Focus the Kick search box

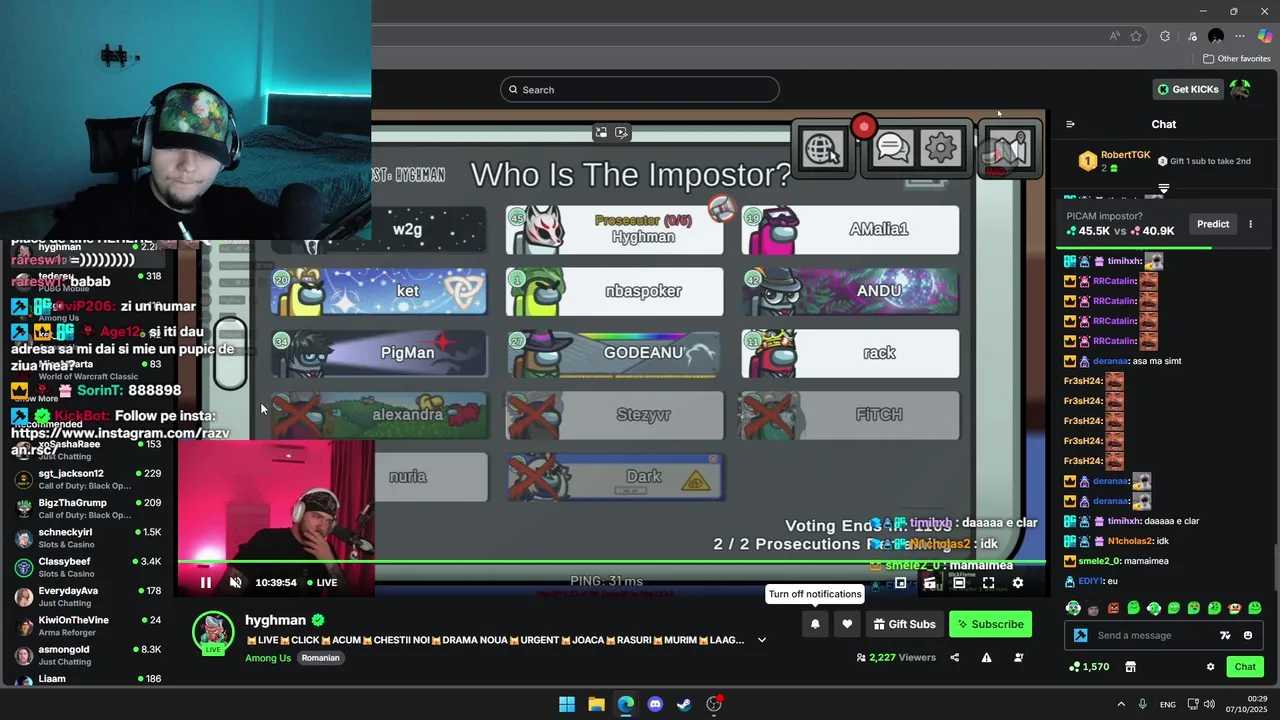click(x=640, y=90)
